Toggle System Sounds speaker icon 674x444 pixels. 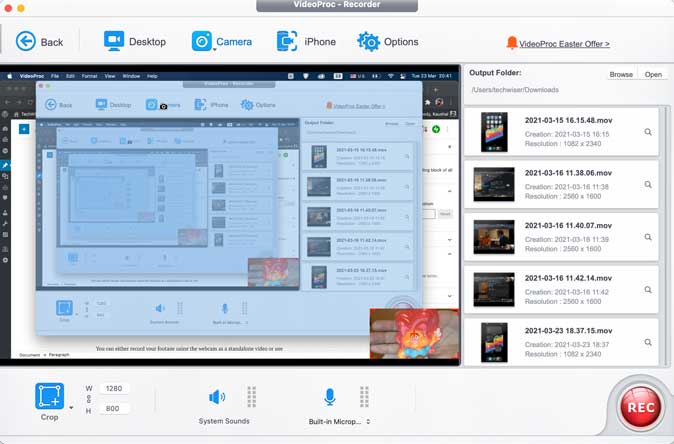(217, 397)
